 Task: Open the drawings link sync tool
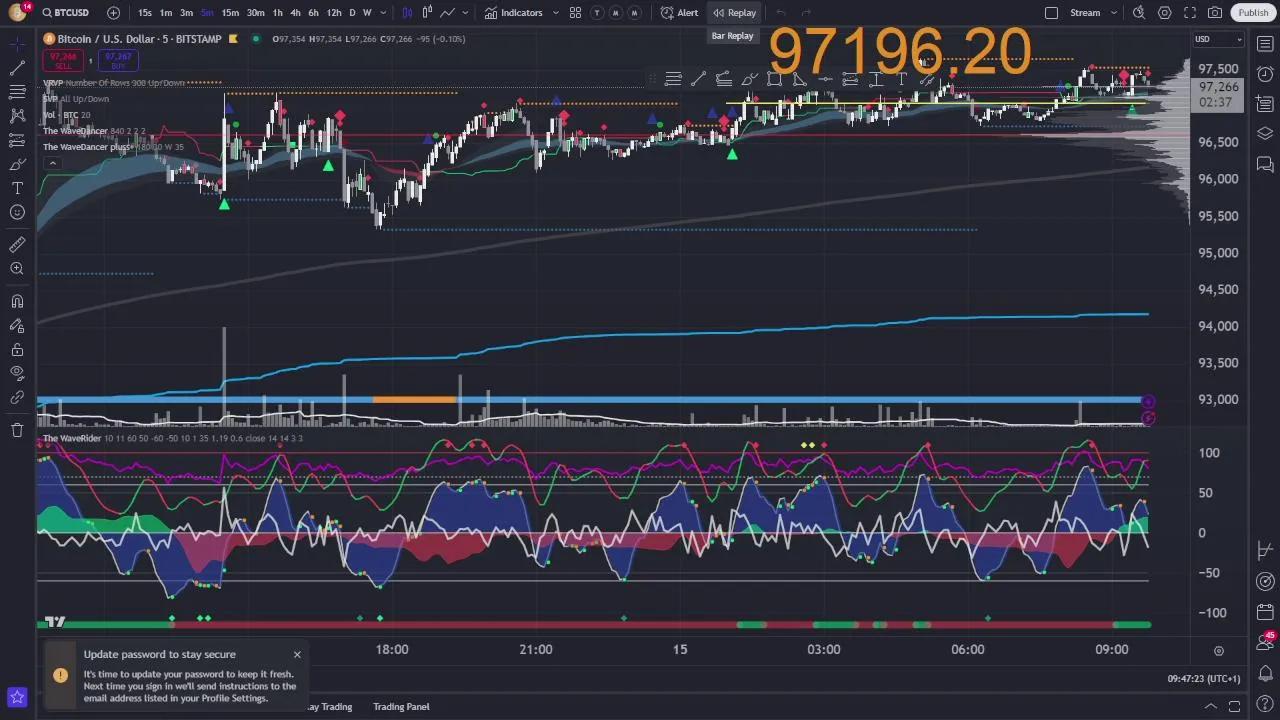[x=17, y=397]
